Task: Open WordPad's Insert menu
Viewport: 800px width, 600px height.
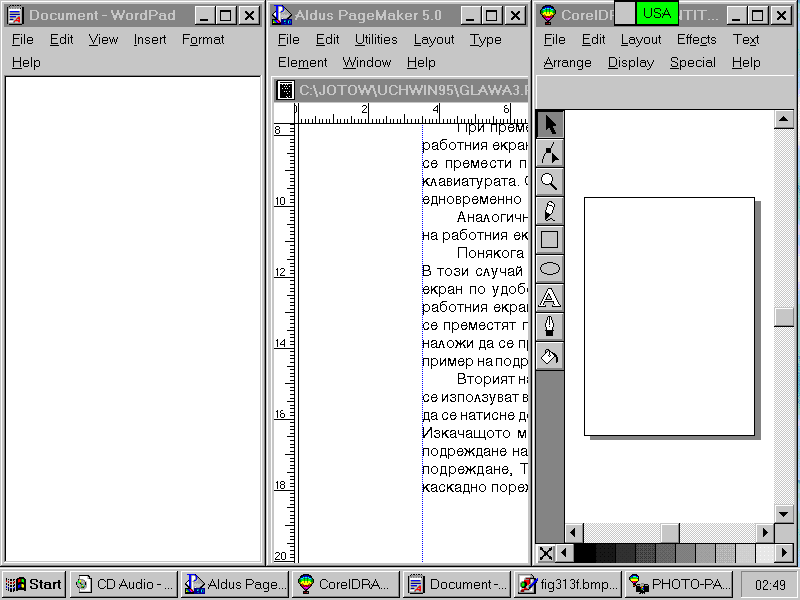Action: point(150,39)
